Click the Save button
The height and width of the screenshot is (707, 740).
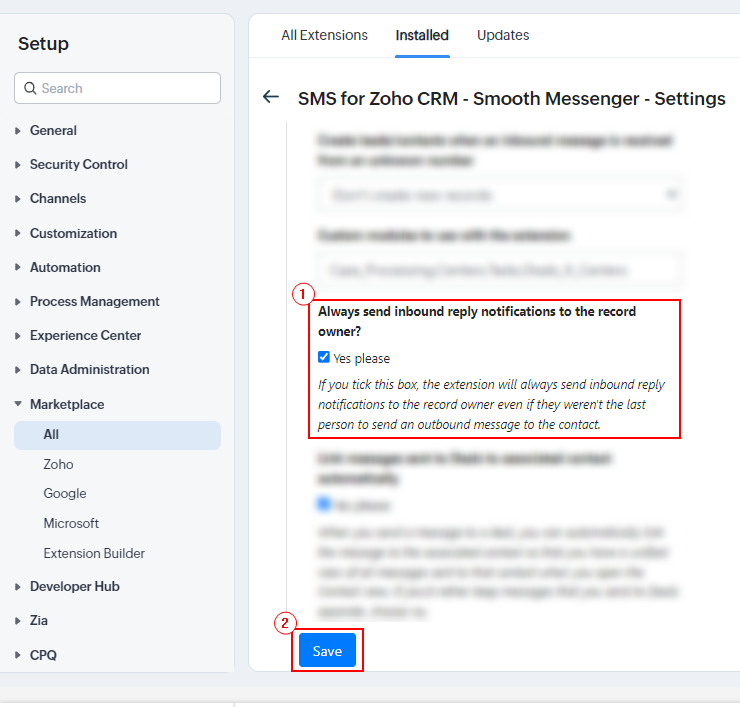[327, 651]
